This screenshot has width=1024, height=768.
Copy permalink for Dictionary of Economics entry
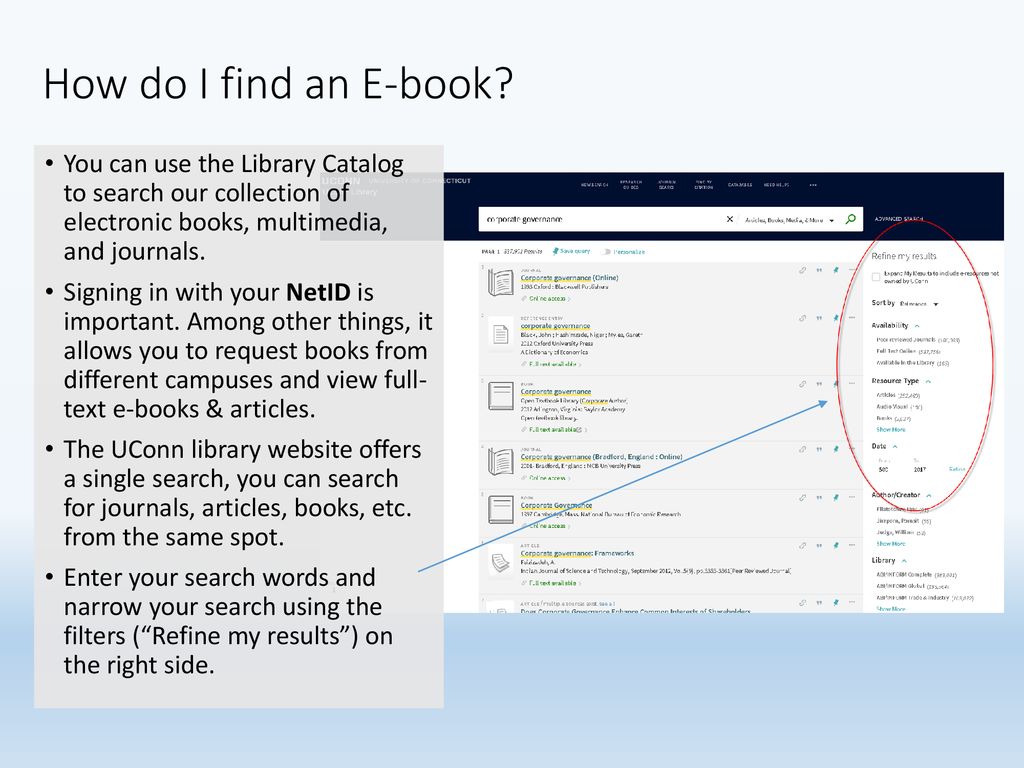(x=802, y=318)
